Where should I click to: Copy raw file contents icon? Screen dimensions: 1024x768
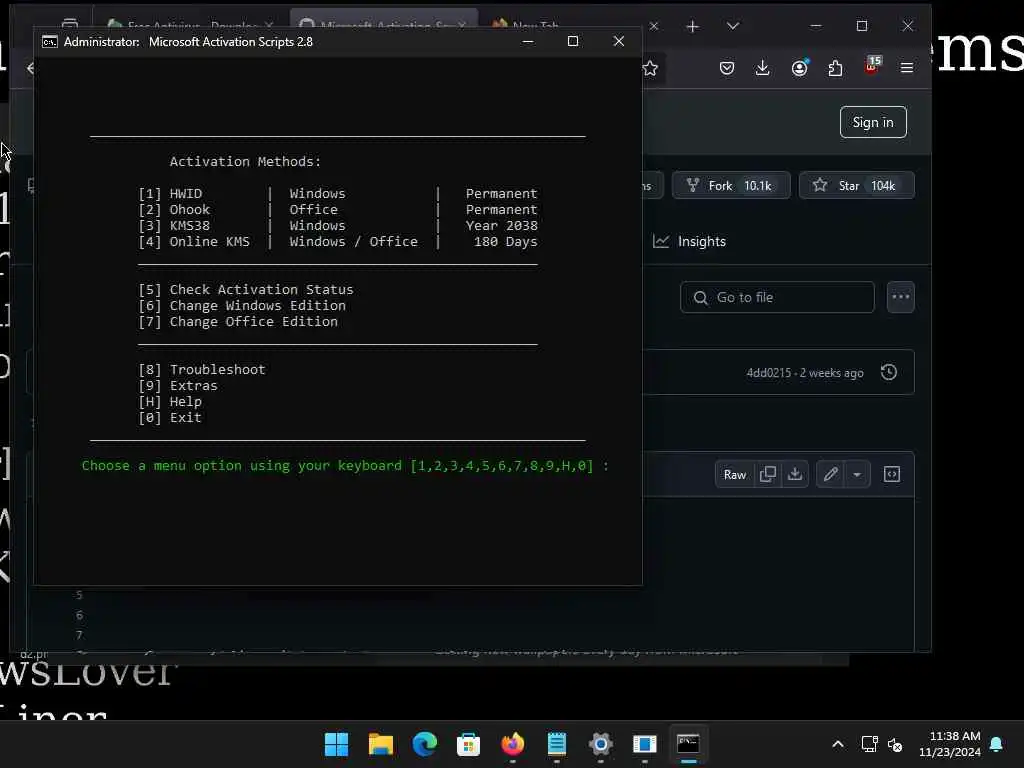click(768, 474)
